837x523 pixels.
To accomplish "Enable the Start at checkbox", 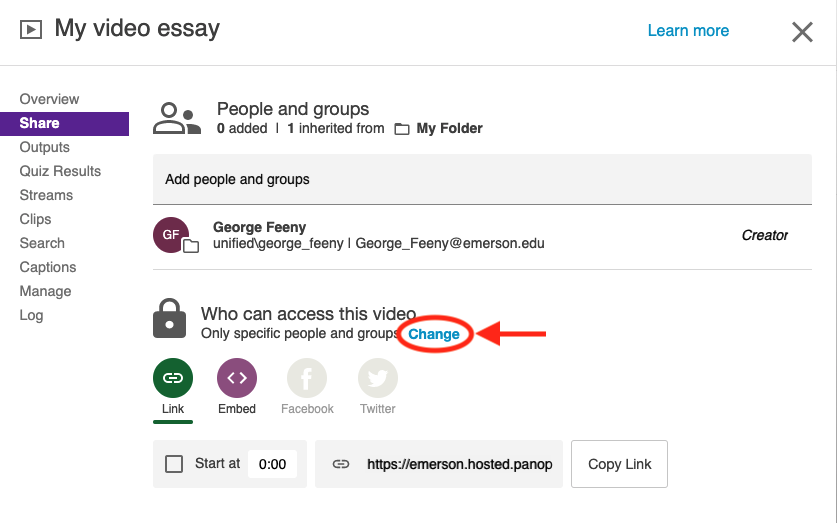I will 174,464.
